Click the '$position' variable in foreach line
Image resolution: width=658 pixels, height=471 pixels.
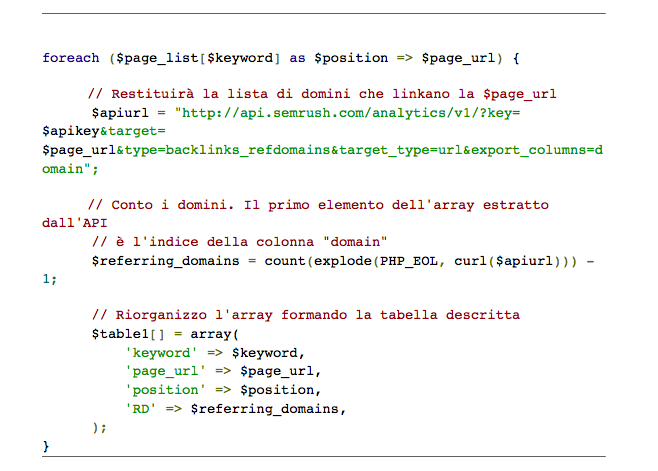point(351,58)
